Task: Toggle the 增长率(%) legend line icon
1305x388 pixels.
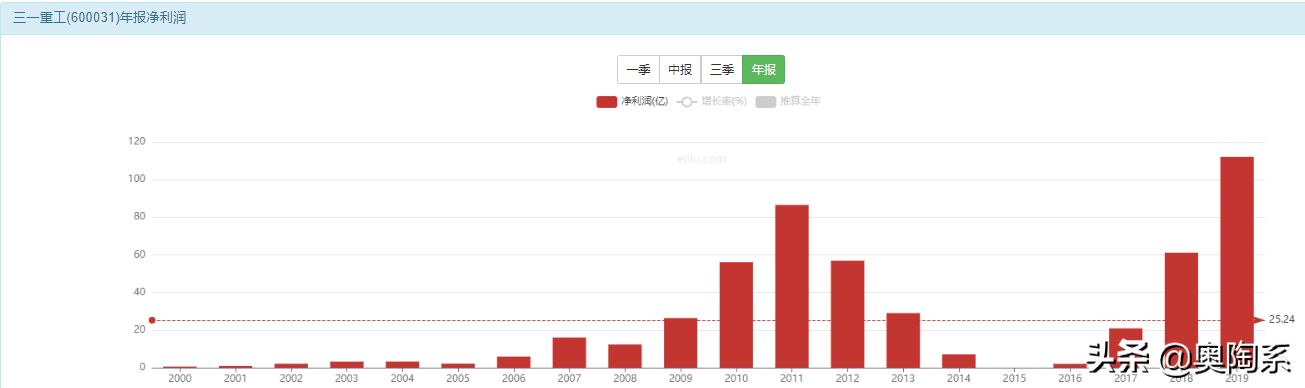Action: [687, 102]
